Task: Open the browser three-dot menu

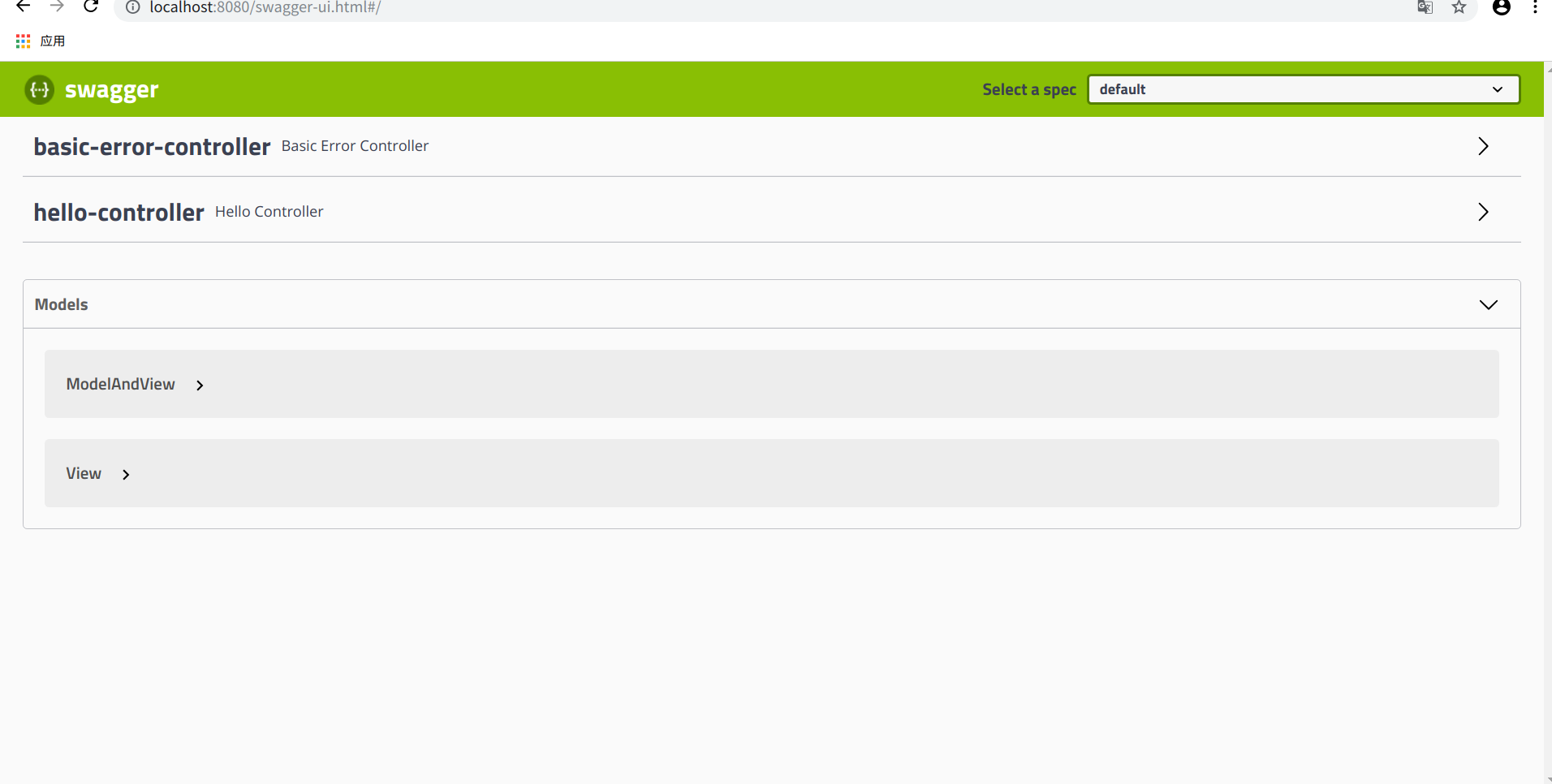Action: click(x=1535, y=7)
